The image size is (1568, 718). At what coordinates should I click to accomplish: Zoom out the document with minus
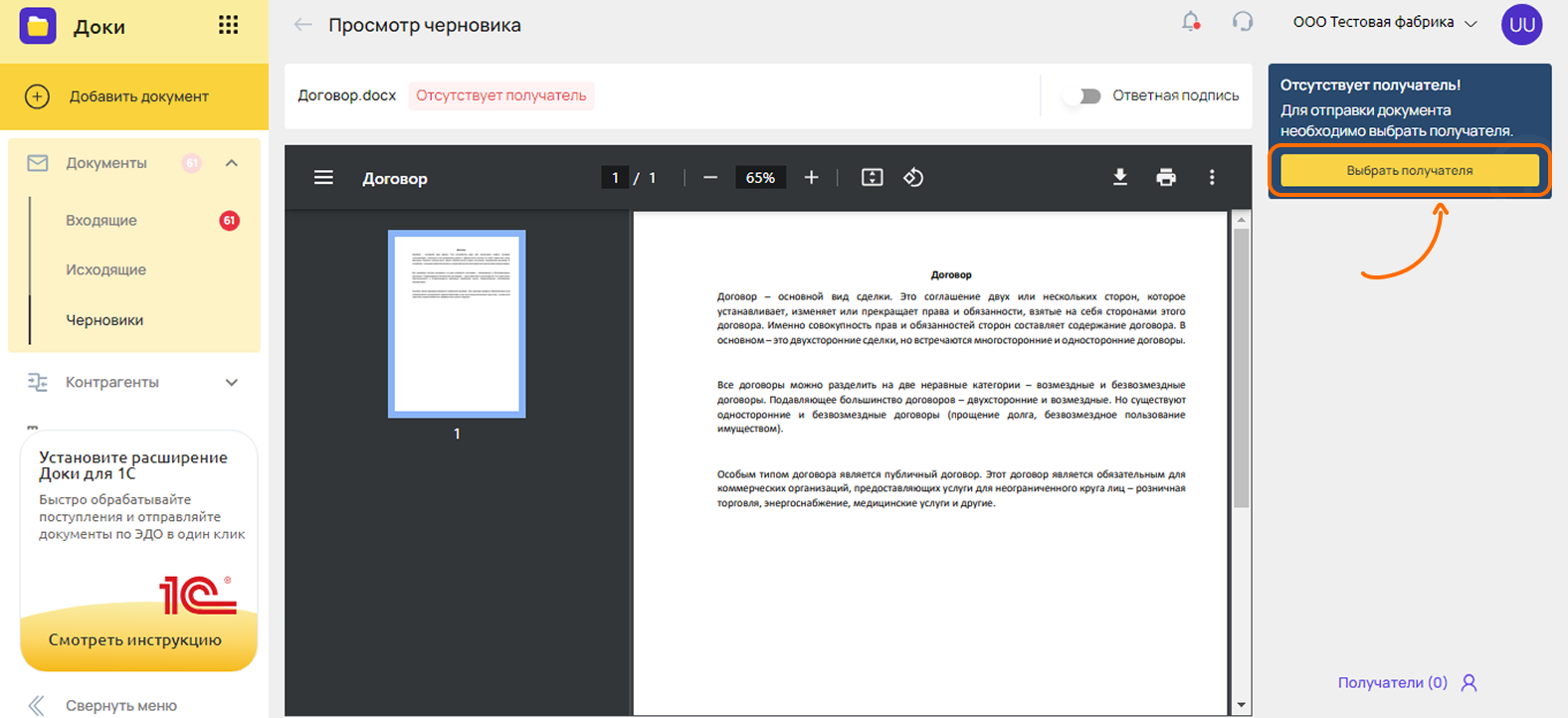[x=710, y=177]
